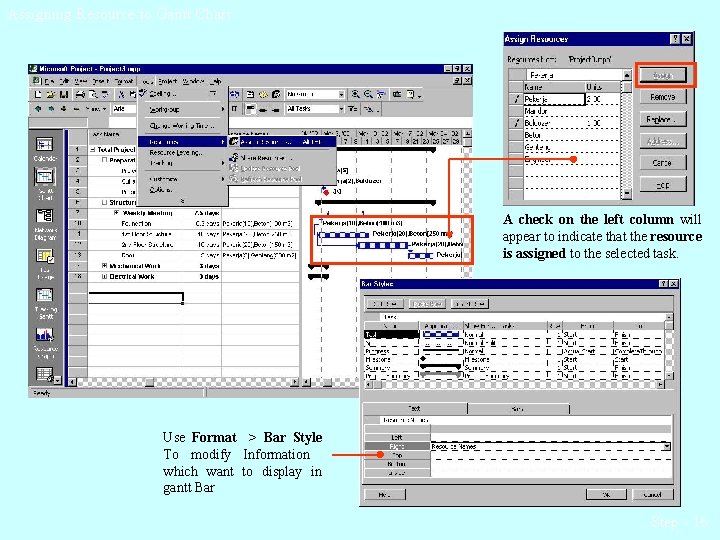This screenshot has width=720, height=540.
Task: Select Summary bar appearance swatch in Bar Styles
Action: [x=441, y=367]
